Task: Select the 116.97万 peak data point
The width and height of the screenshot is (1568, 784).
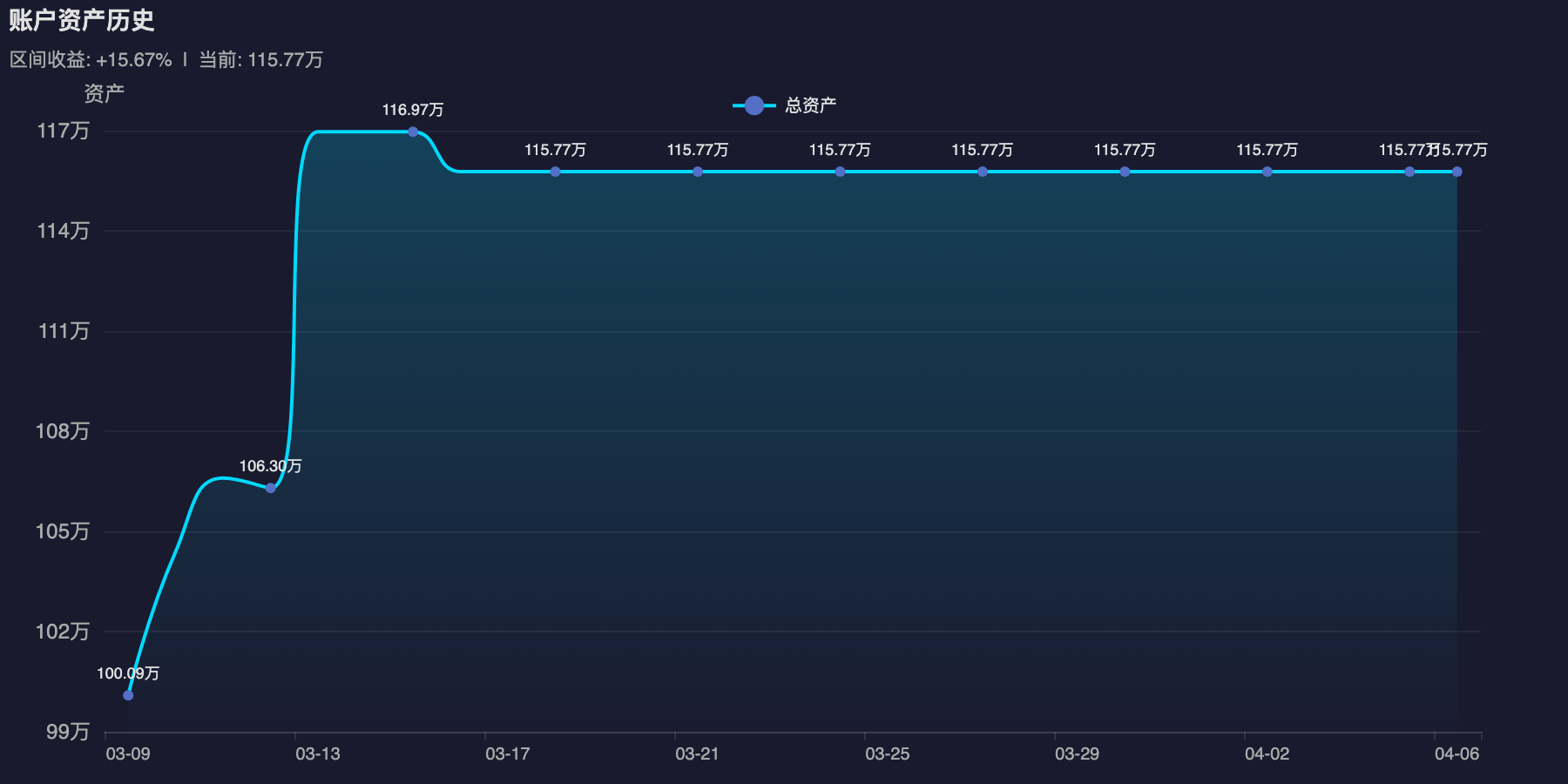Action: [x=413, y=132]
